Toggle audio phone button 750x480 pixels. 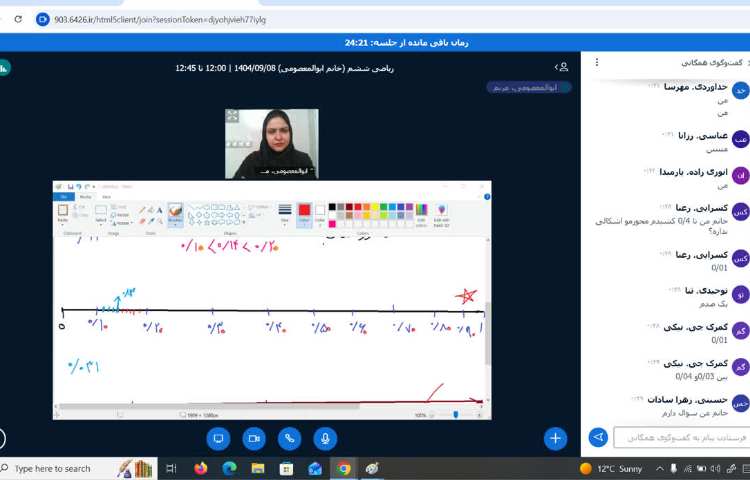[x=289, y=438]
